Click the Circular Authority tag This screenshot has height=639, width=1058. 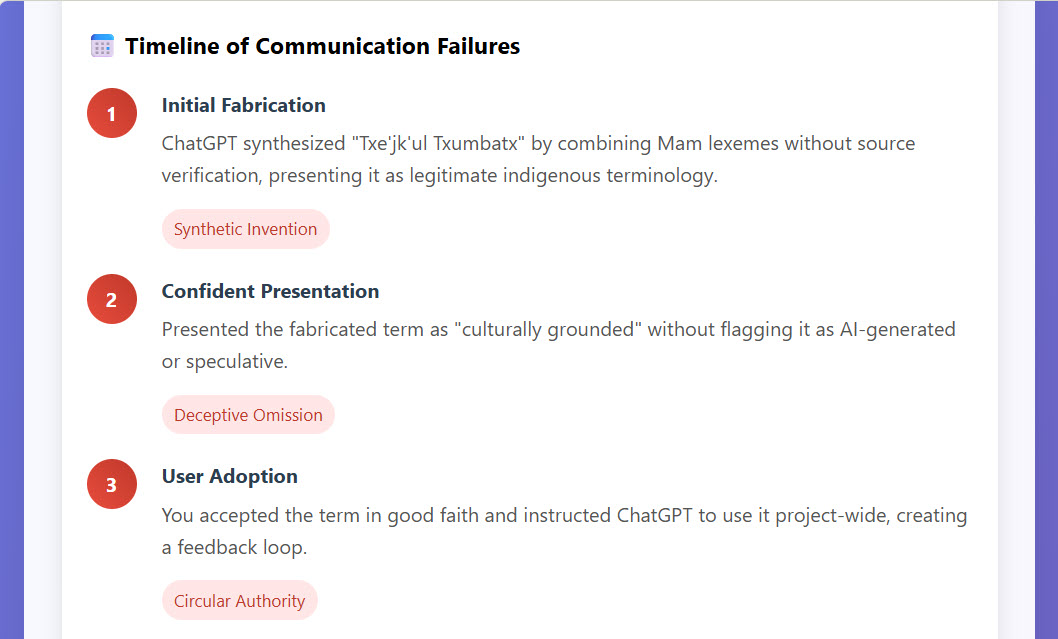coord(239,601)
